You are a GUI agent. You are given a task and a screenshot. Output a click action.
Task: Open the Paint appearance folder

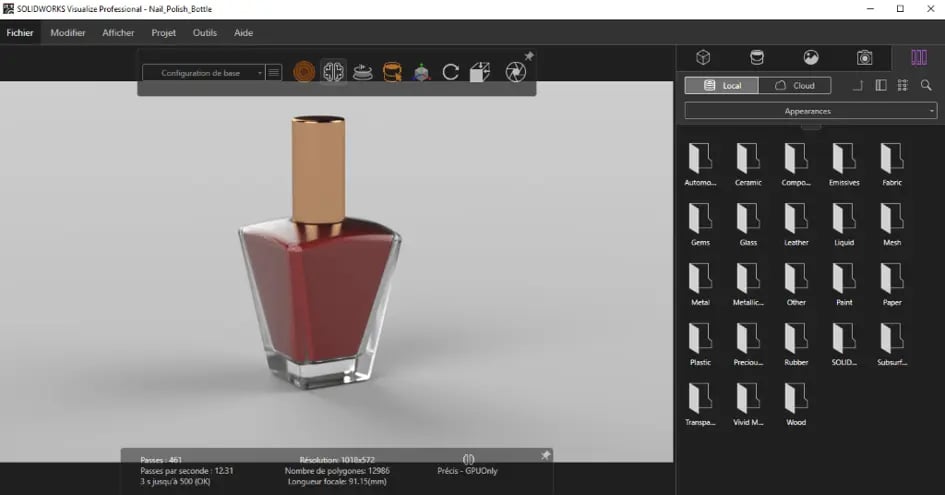pyautogui.click(x=844, y=284)
